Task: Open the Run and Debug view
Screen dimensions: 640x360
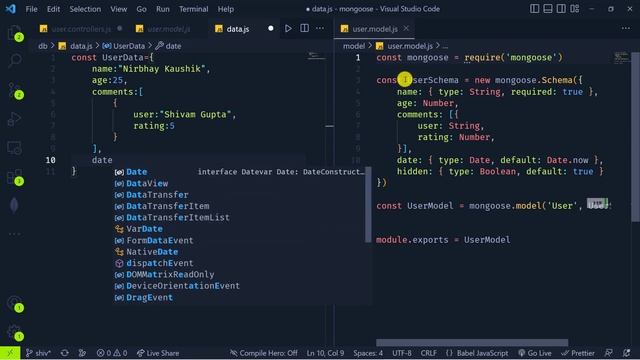Action: pyautogui.click(x=14, y=119)
